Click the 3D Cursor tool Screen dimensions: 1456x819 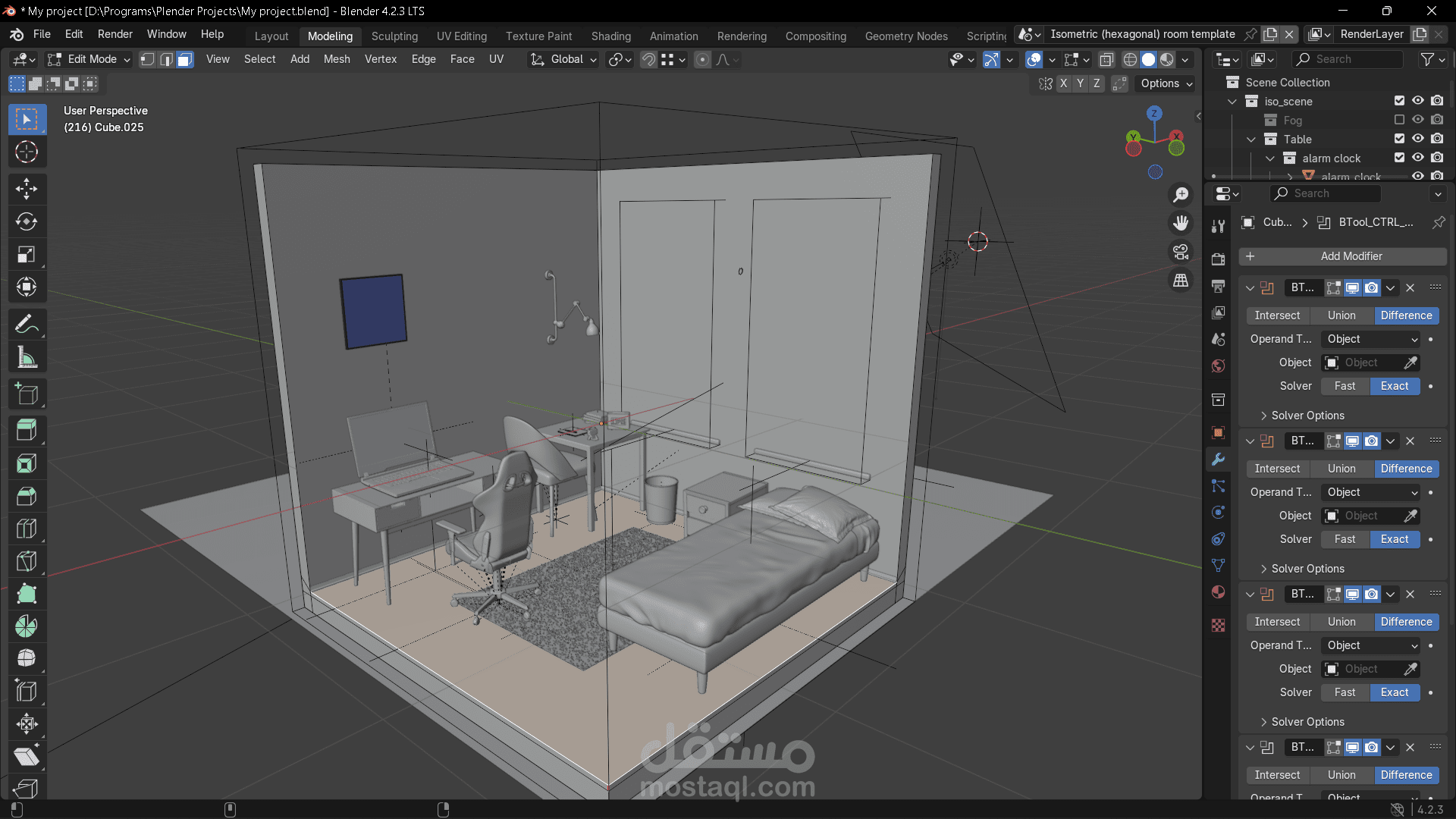(27, 152)
